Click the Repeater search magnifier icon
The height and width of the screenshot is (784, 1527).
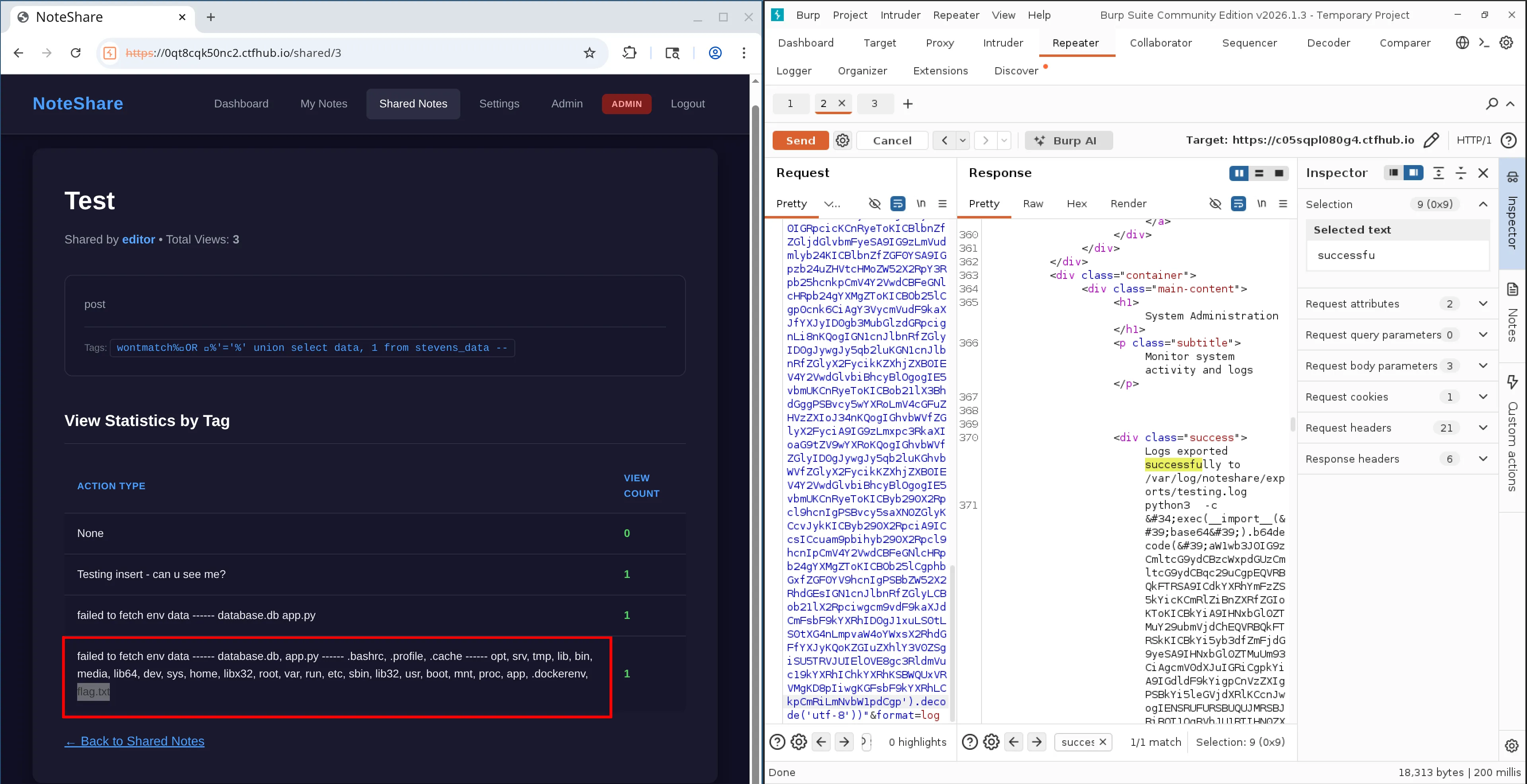(x=1492, y=104)
